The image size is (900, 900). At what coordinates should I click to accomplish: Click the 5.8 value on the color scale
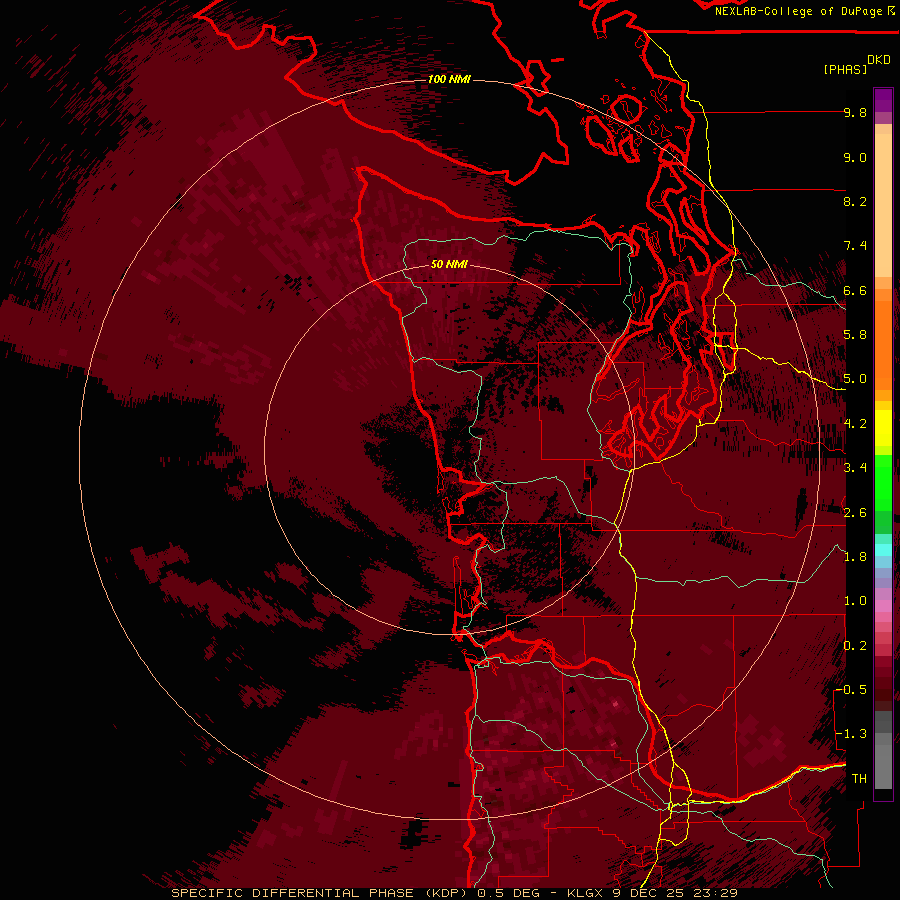(x=855, y=335)
